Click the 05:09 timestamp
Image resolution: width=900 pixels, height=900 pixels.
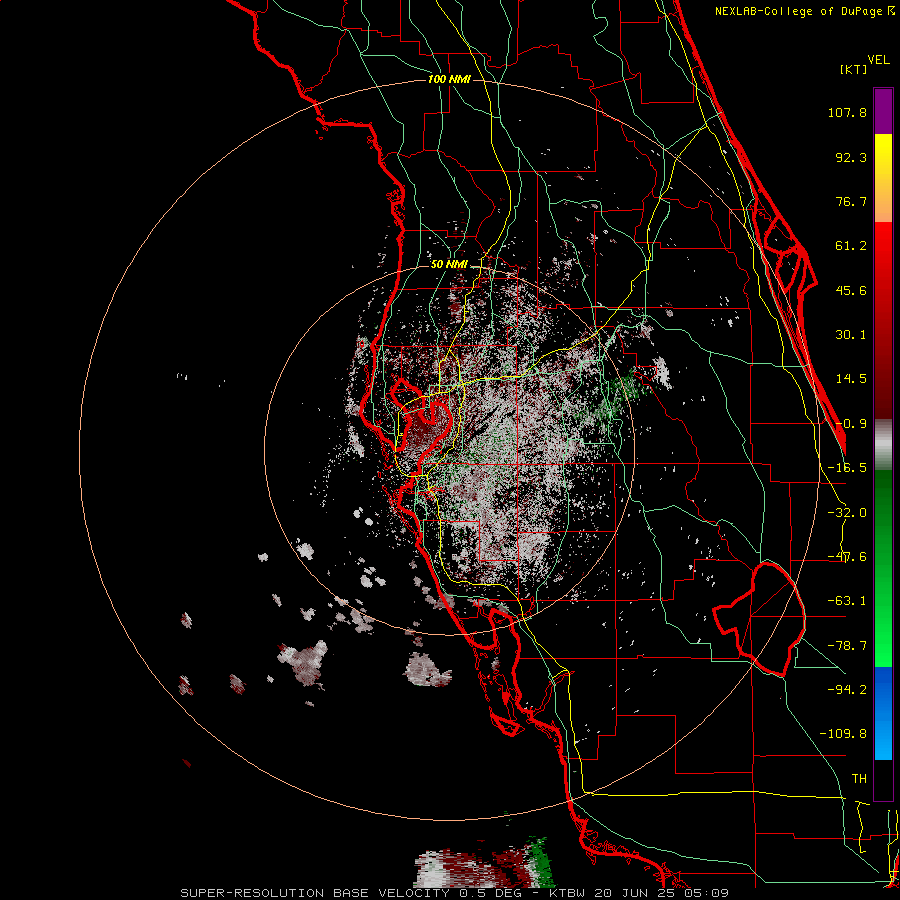point(707,893)
